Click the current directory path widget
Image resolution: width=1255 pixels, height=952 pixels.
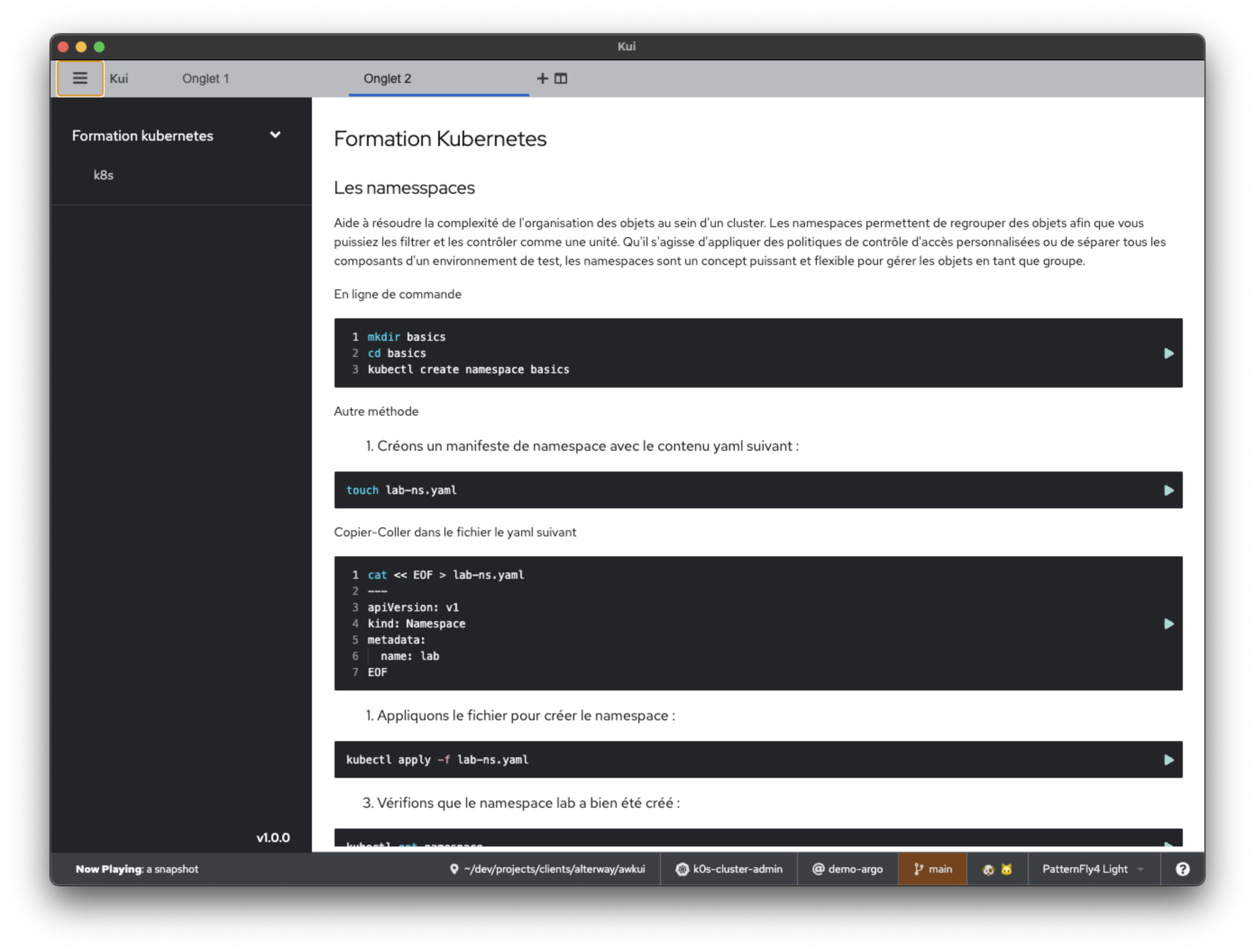coord(548,869)
